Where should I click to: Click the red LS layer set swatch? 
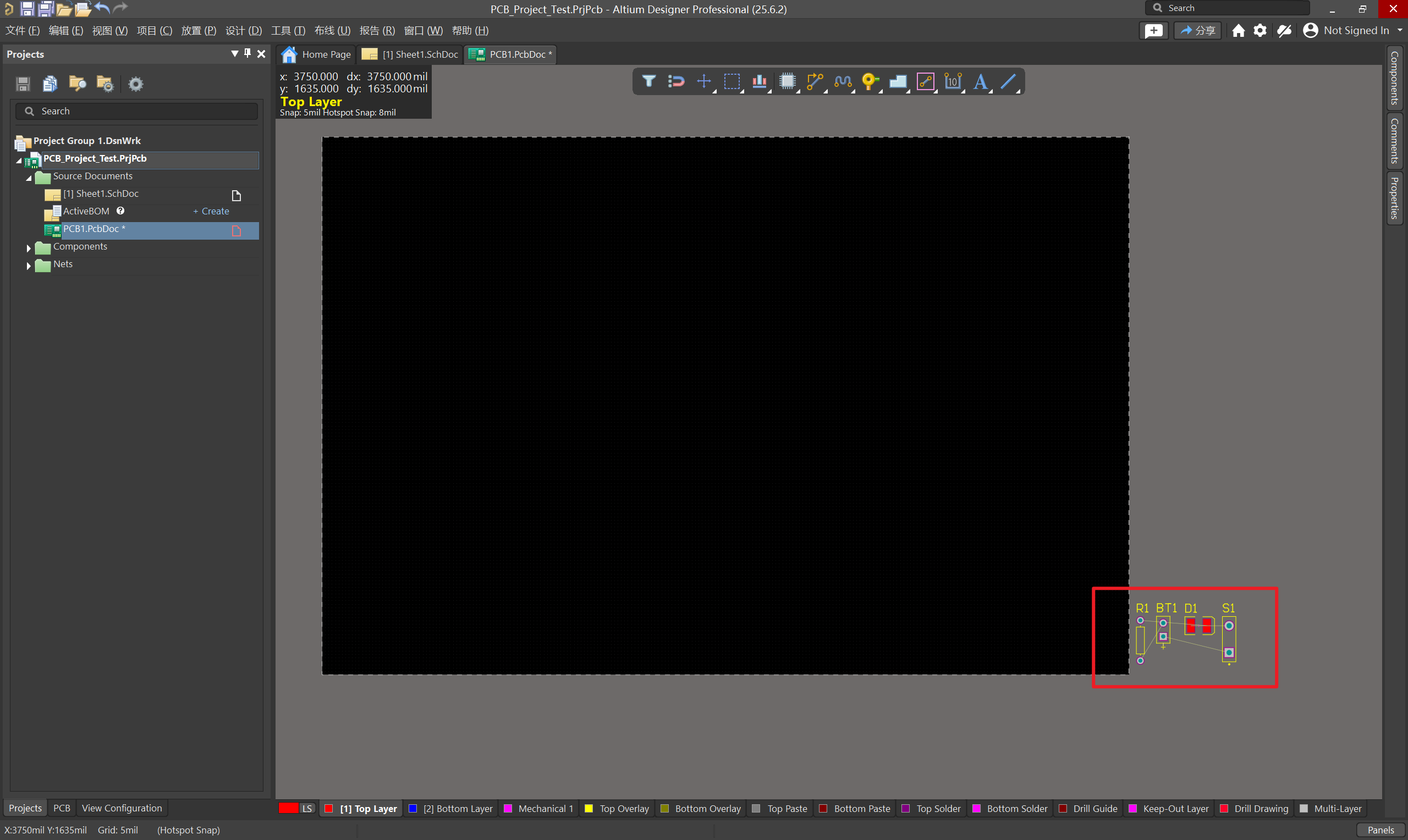click(288, 808)
